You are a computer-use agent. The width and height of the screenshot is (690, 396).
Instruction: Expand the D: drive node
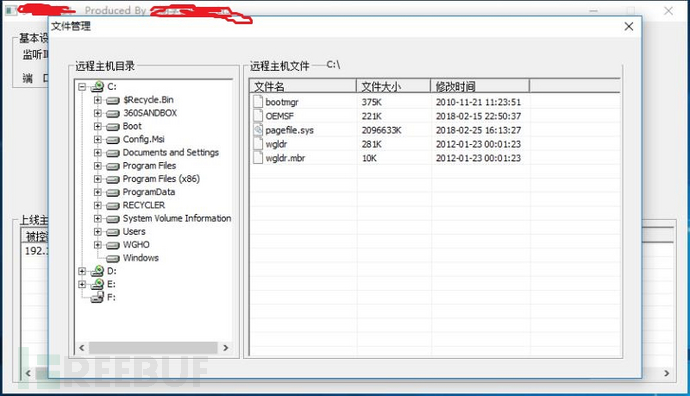[x=82, y=271]
